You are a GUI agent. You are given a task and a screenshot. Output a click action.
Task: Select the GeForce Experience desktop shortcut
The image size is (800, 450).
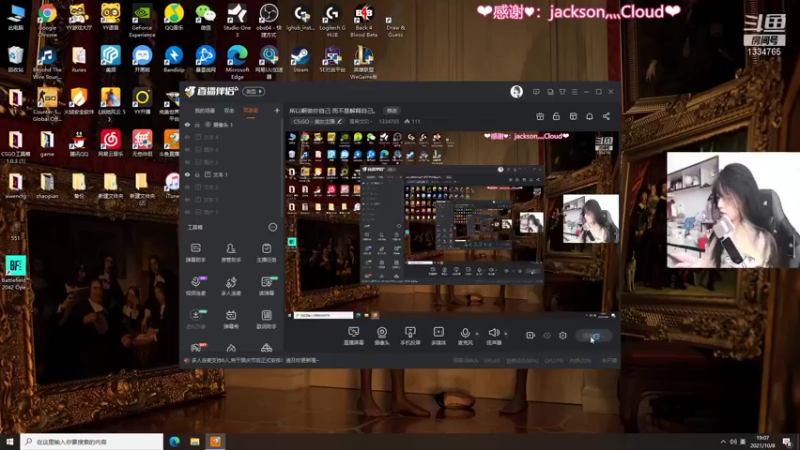pos(142,20)
